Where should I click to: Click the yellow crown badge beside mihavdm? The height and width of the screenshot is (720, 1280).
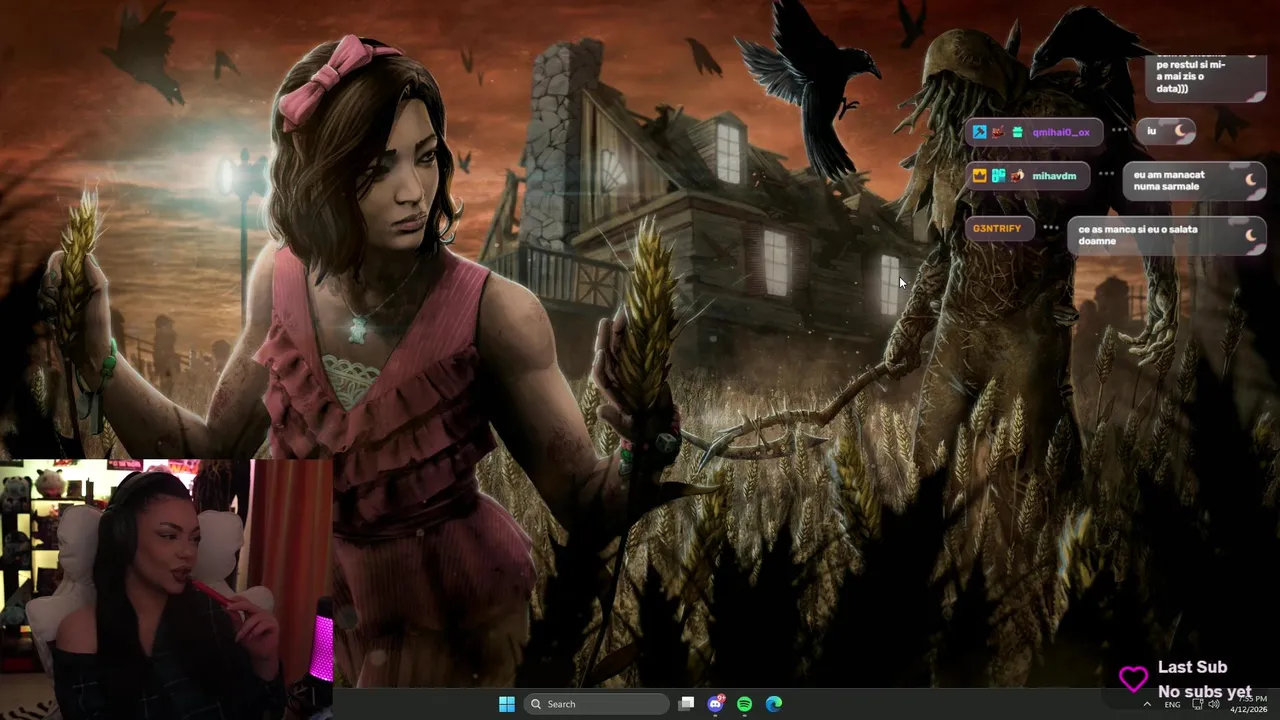pyautogui.click(x=979, y=176)
